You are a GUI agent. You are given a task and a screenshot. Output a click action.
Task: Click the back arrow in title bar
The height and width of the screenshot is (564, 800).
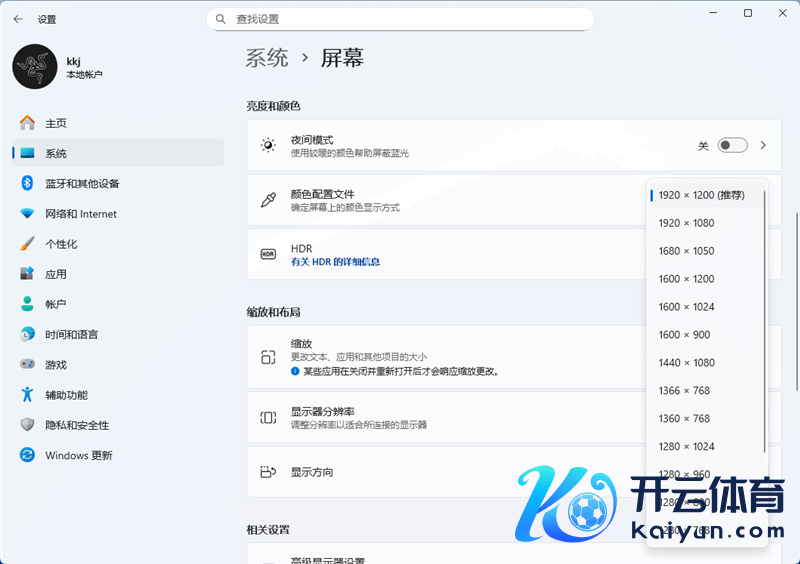click(18, 19)
